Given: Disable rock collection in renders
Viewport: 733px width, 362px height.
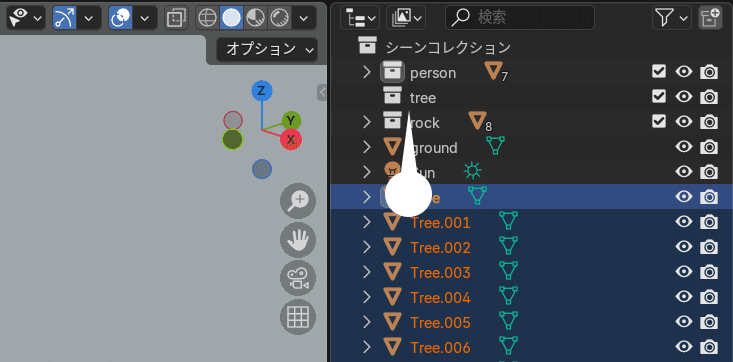Looking at the screenshot, I should [709, 122].
